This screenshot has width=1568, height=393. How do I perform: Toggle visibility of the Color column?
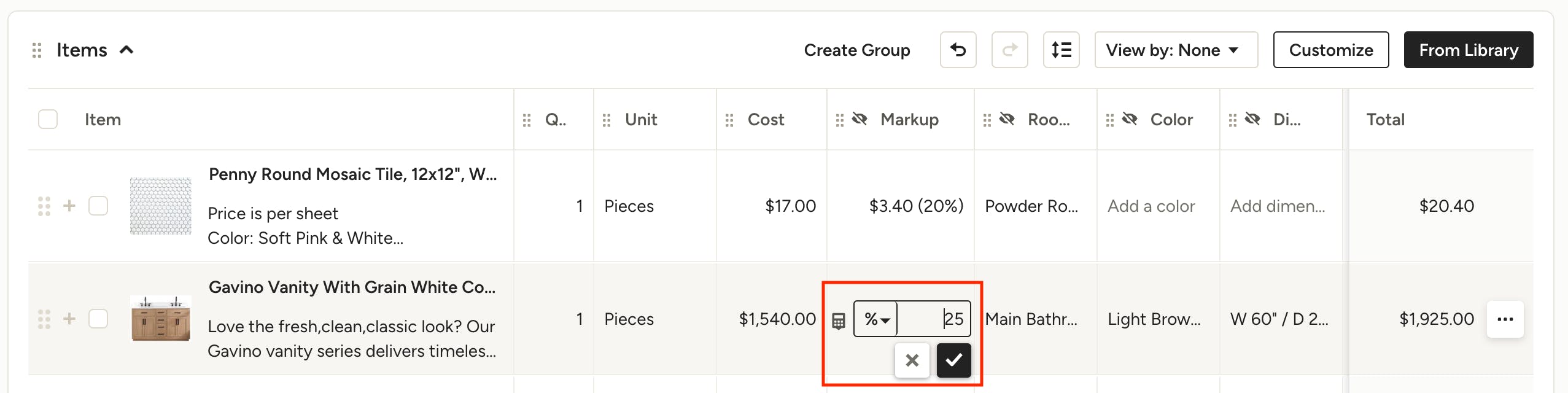click(1130, 119)
